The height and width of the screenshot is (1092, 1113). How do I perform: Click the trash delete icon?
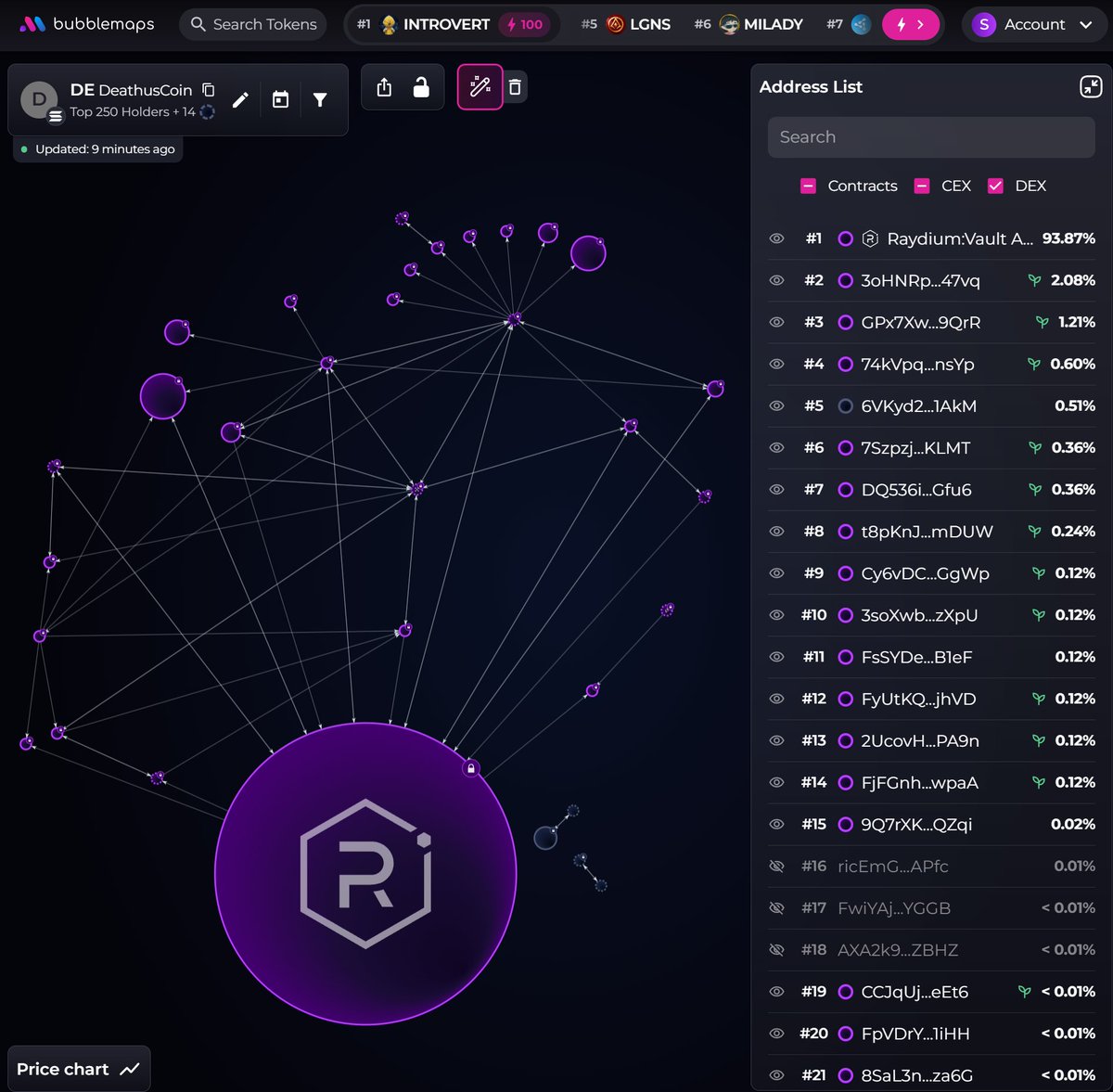tap(515, 87)
